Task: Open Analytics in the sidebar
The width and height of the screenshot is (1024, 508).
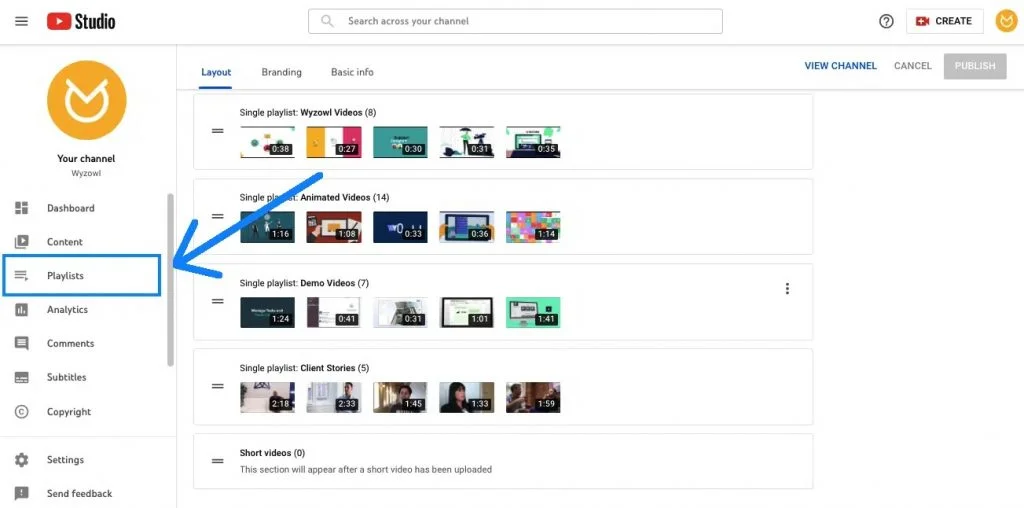Action: pos(67,310)
